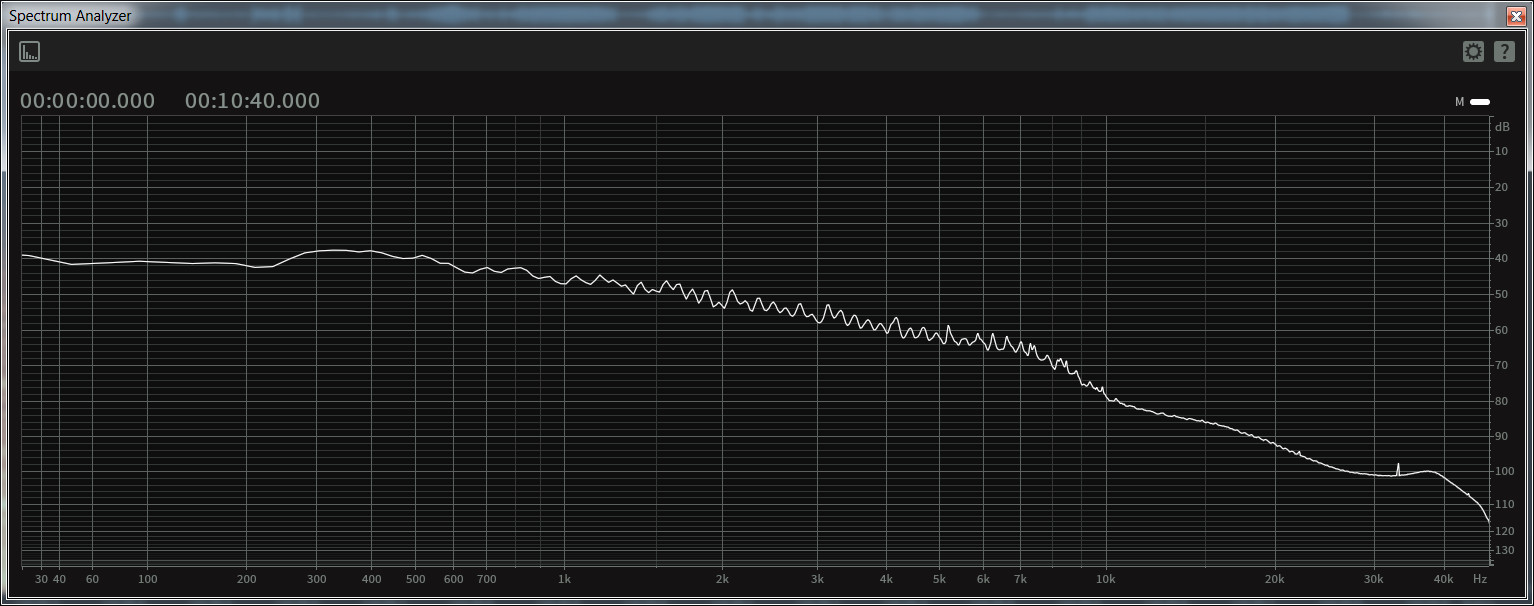This screenshot has width=1534, height=606.
Task: Click the 1k frequency axis label
Action: tap(565, 579)
